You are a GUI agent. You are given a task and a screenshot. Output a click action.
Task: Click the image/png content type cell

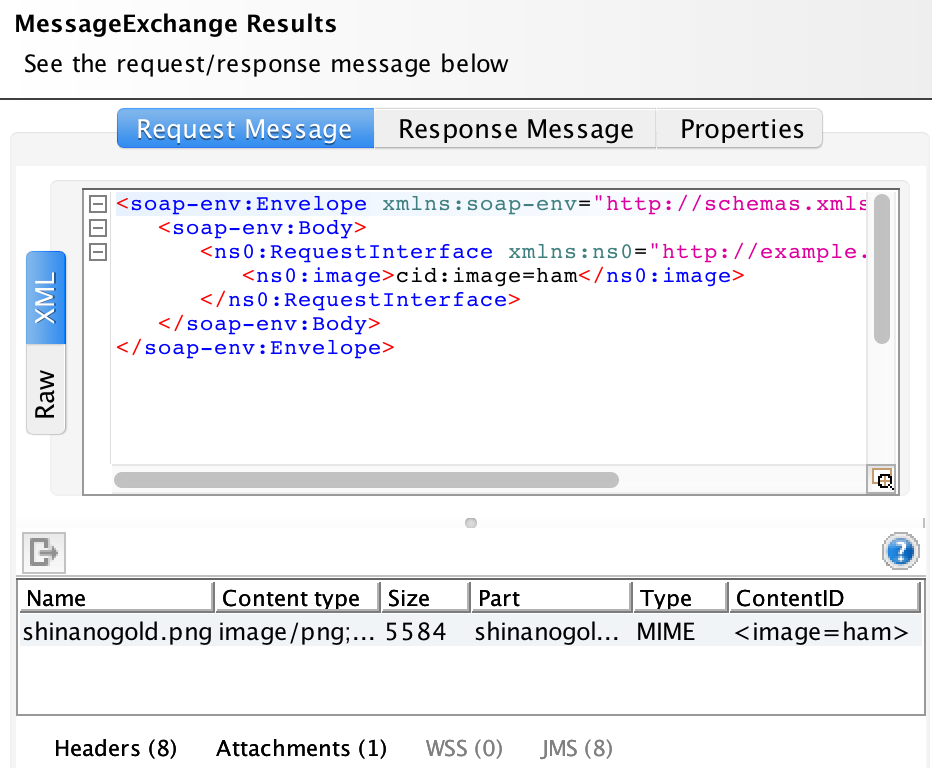[x=297, y=632]
